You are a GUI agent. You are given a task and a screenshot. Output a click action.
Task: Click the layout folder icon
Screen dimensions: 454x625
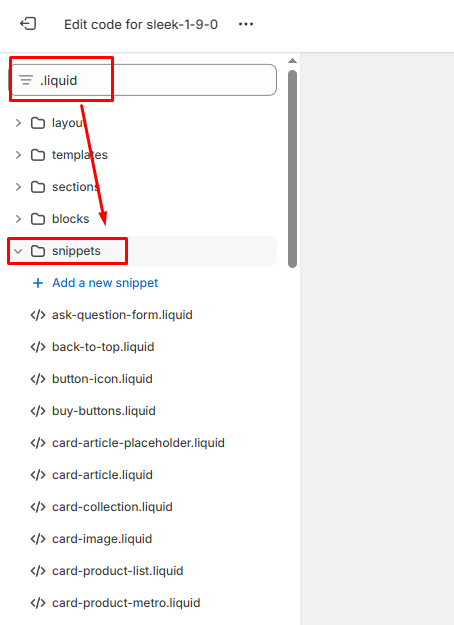pyautogui.click(x=38, y=123)
